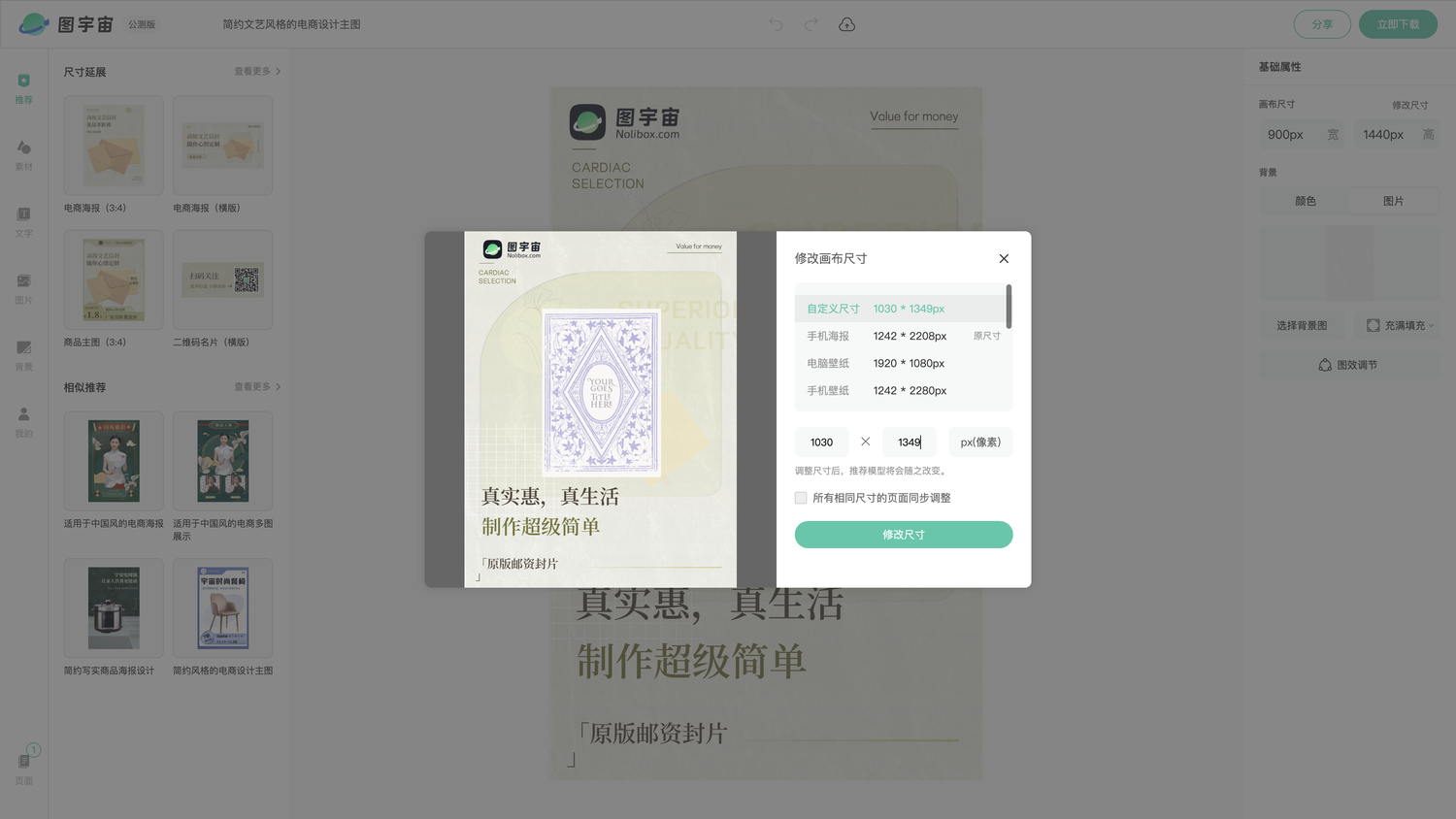Viewport: 1456px width, 819px height.
Task: Click the 图效调节 effect icon button
Action: [x=1325, y=365]
